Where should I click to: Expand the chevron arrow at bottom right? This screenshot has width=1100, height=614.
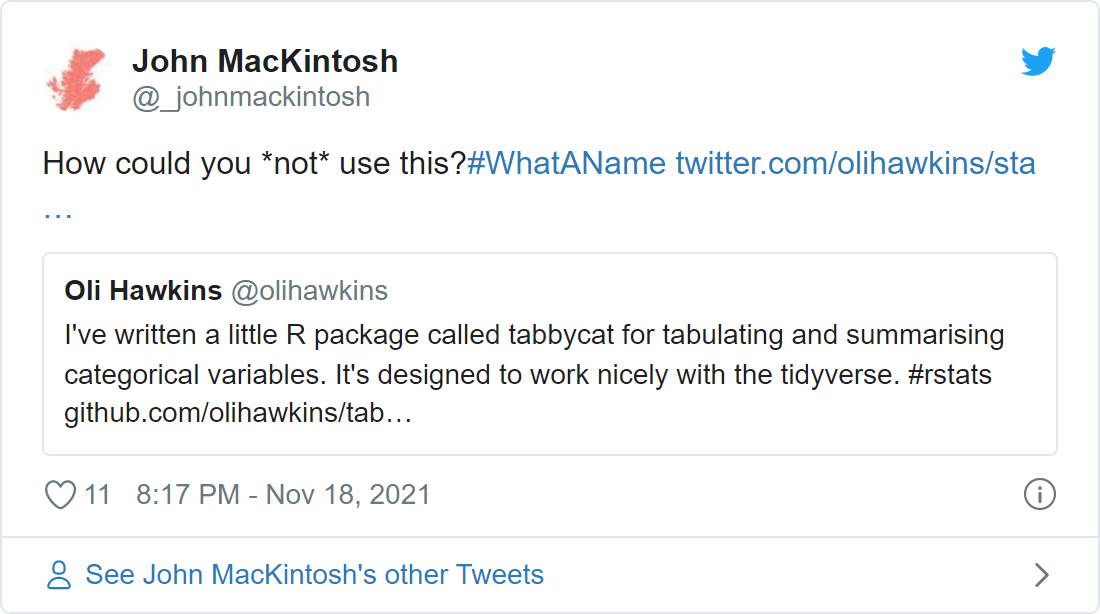click(1042, 575)
